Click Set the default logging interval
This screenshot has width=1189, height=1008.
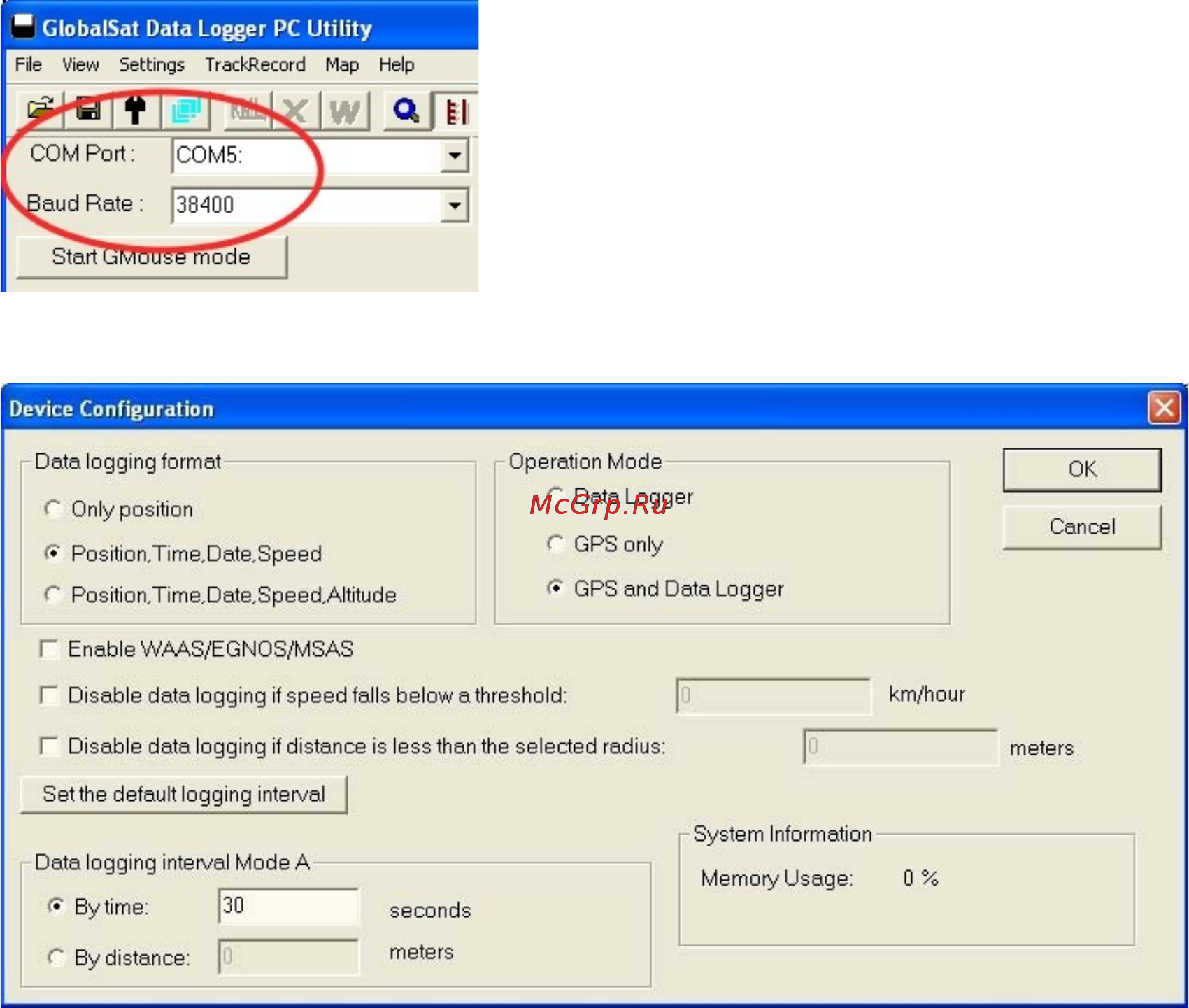pyautogui.click(x=184, y=794)
